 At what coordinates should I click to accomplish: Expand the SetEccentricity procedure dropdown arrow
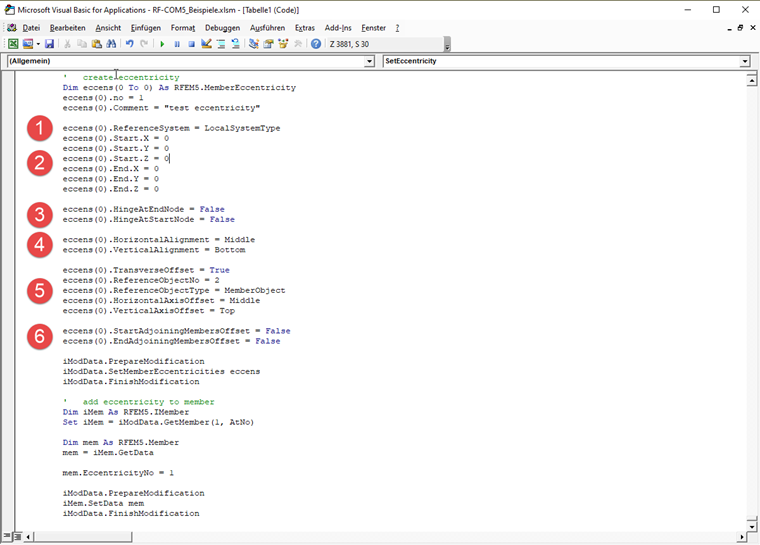pyautogui.click(x=745, y=61)
